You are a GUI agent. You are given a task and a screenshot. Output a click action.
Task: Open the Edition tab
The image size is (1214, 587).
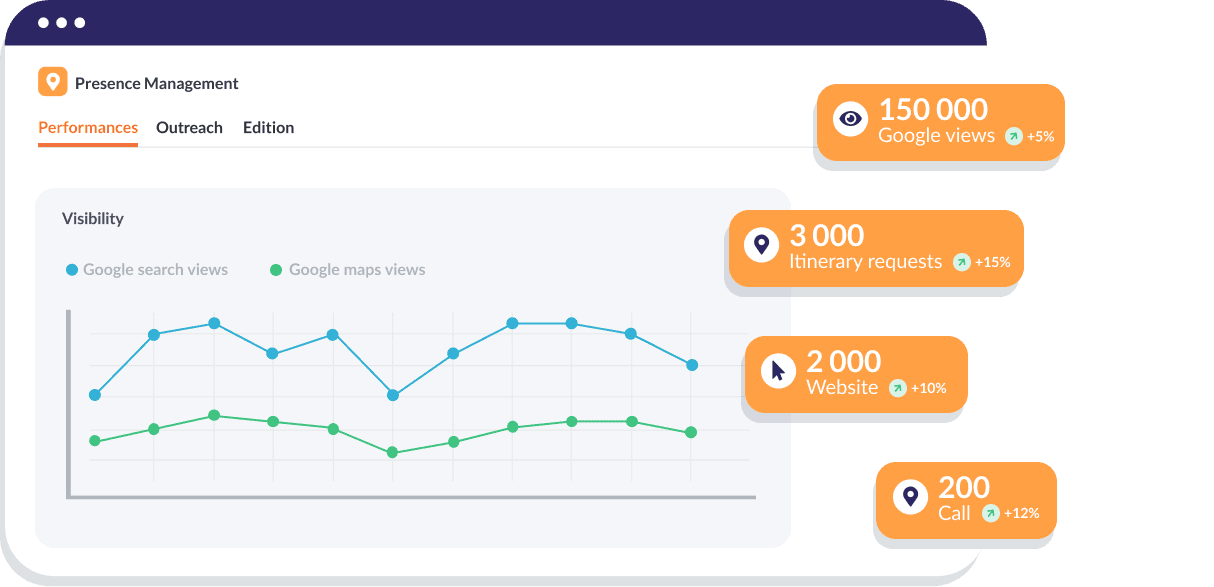(268, 127)
